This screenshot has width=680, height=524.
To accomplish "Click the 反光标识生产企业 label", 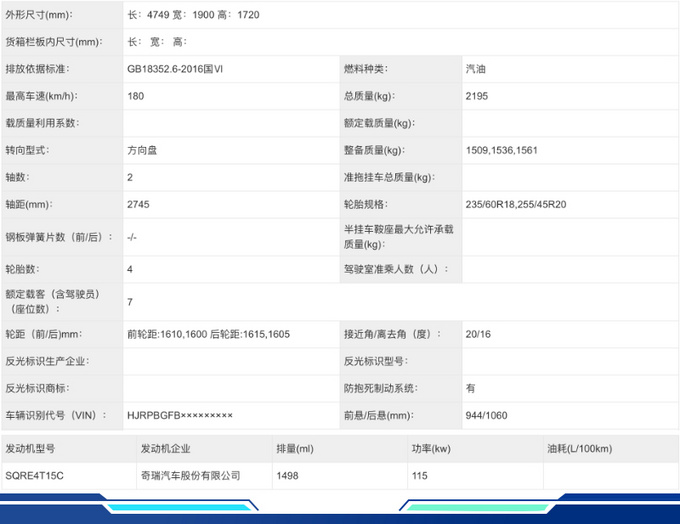I will point(47,361).
